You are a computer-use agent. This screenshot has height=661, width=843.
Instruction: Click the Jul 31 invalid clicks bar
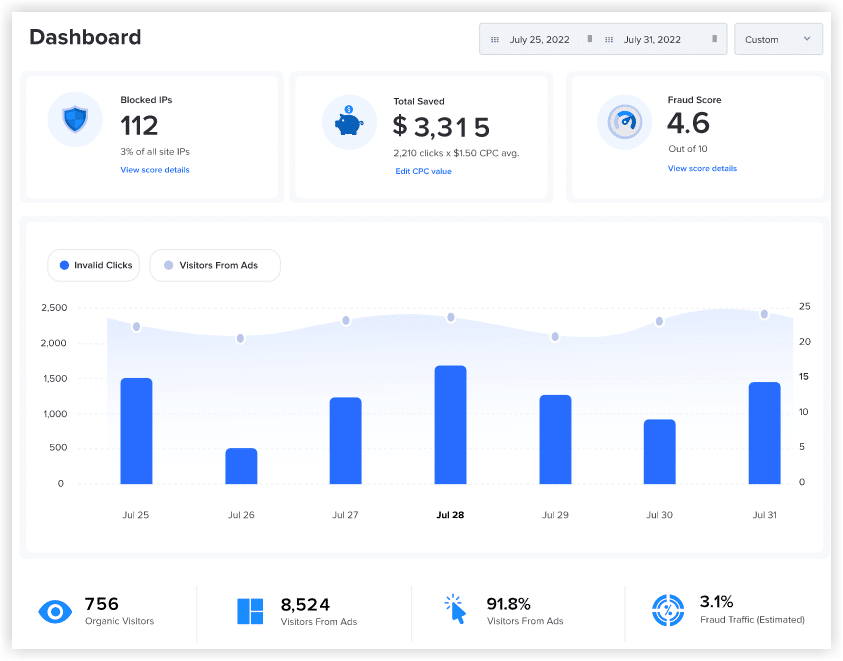coord(764,433)
